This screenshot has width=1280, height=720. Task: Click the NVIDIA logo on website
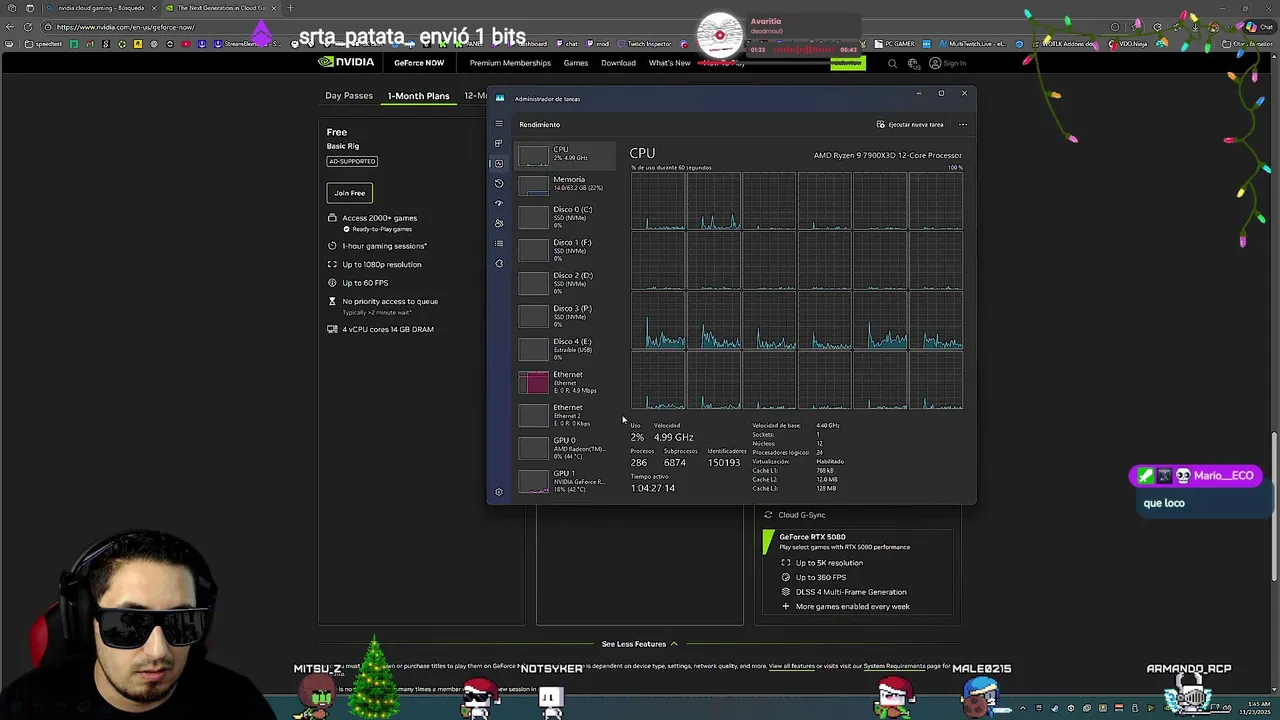pyautogui.click(x=346, y=62)
